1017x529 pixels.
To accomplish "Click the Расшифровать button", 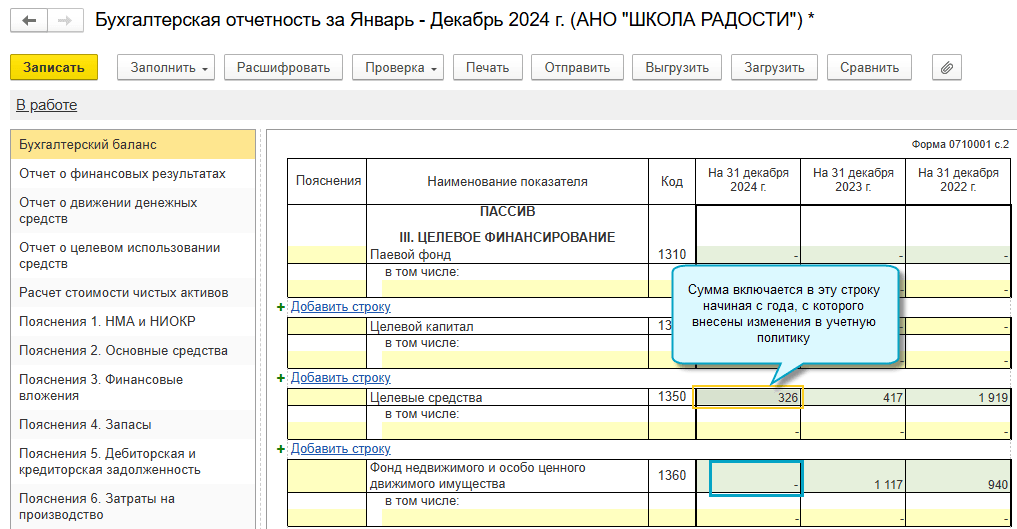I will tap(284, 67).
